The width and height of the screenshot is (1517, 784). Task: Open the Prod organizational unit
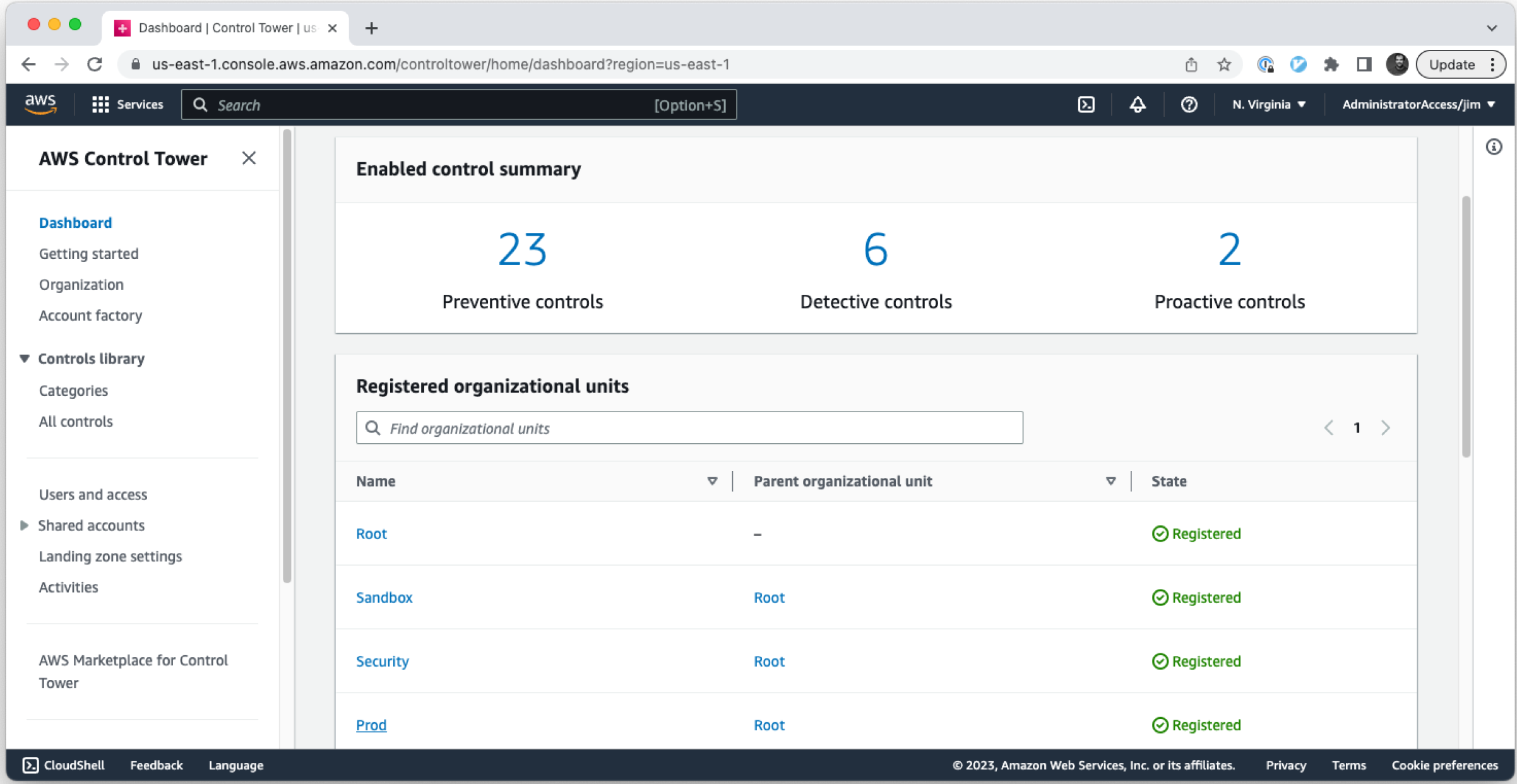[x=371, y=725]
